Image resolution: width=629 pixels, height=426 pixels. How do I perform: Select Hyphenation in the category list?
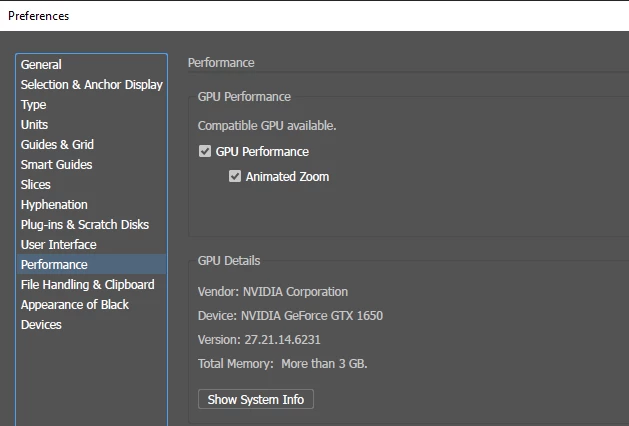(54, 205)
